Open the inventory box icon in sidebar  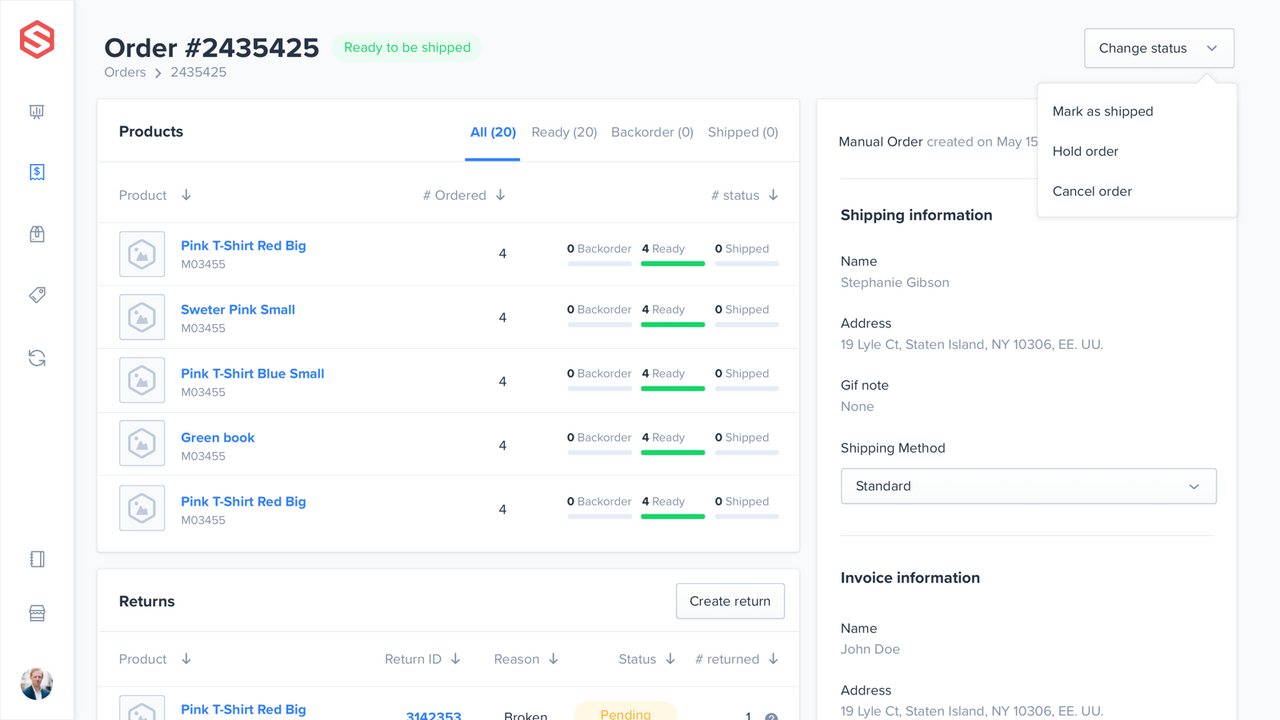(x=37, y=234)
